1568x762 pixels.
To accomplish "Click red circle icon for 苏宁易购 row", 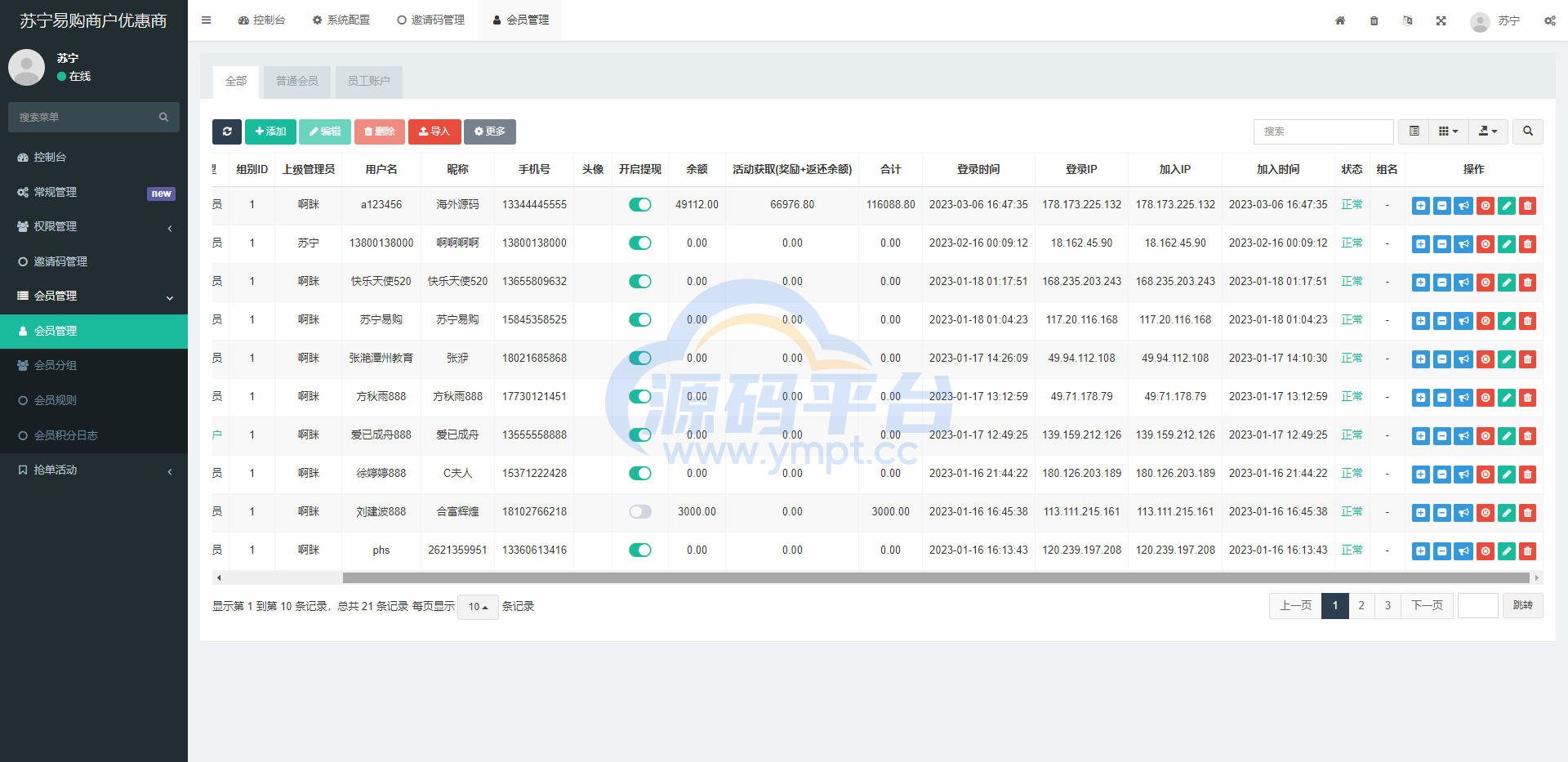I will click(x=1486, y=321).
